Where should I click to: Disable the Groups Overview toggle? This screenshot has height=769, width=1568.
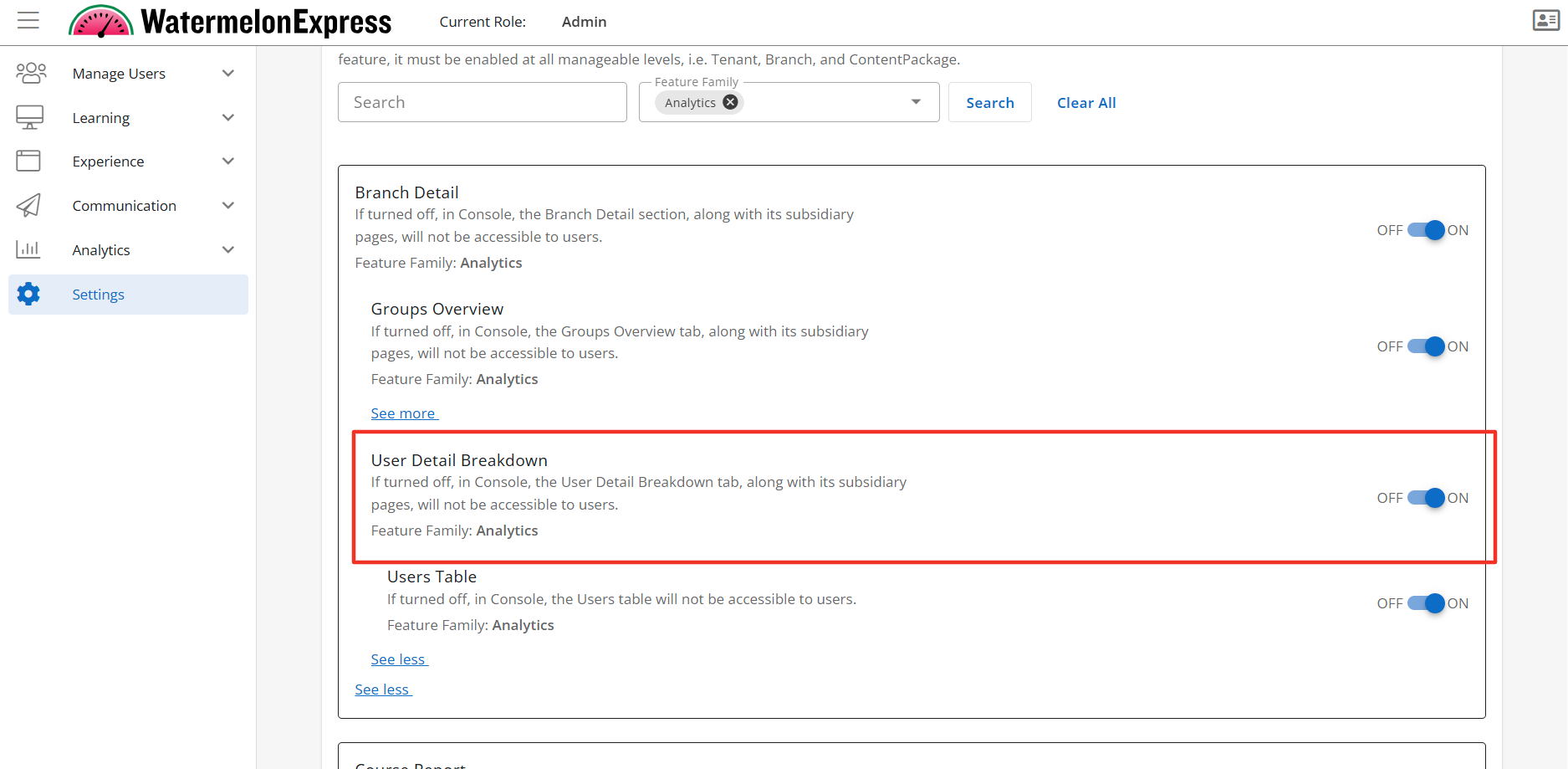click(1426, 346)
